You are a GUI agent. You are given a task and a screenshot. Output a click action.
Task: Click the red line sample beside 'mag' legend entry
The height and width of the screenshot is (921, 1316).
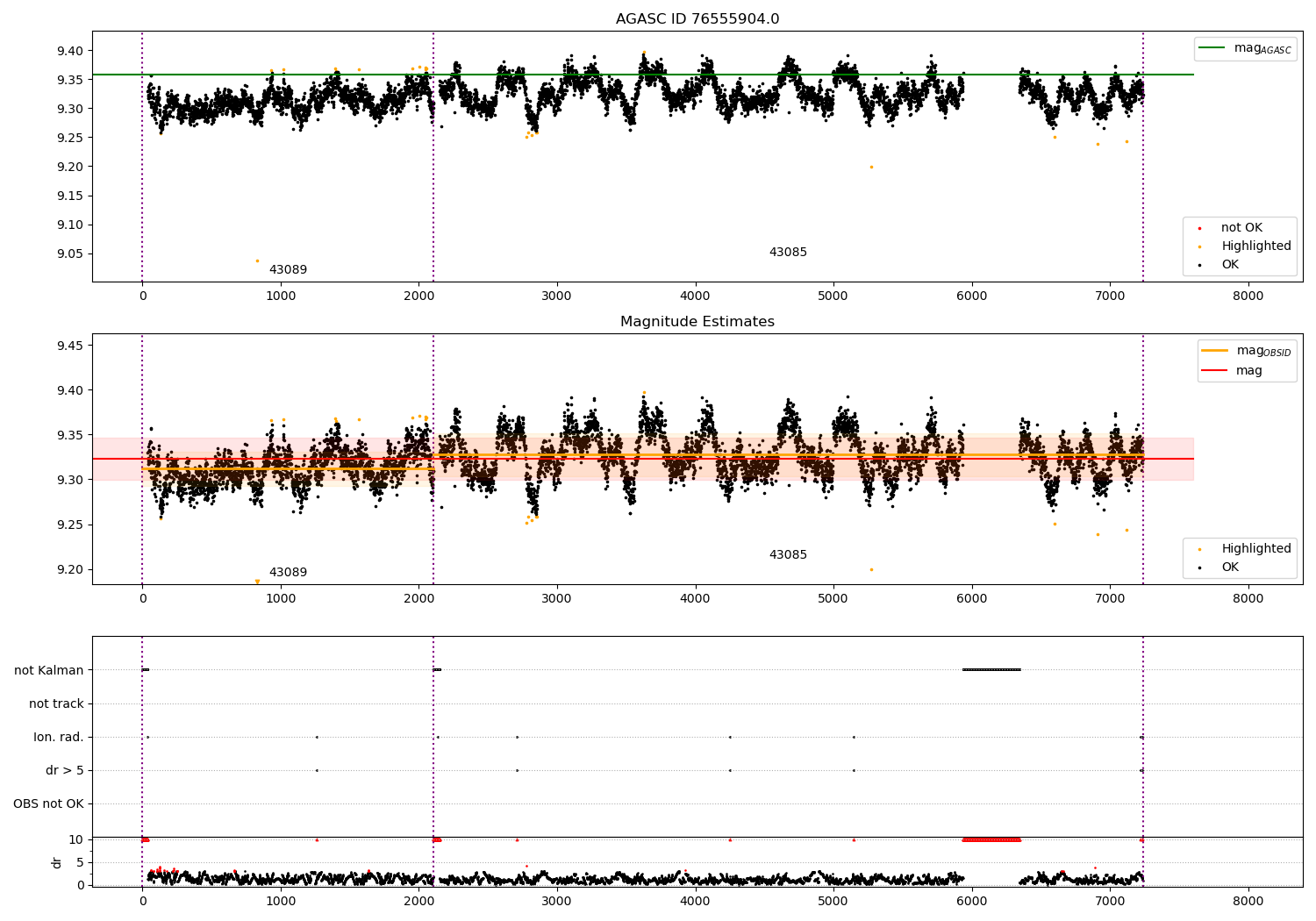[1214, 371]
